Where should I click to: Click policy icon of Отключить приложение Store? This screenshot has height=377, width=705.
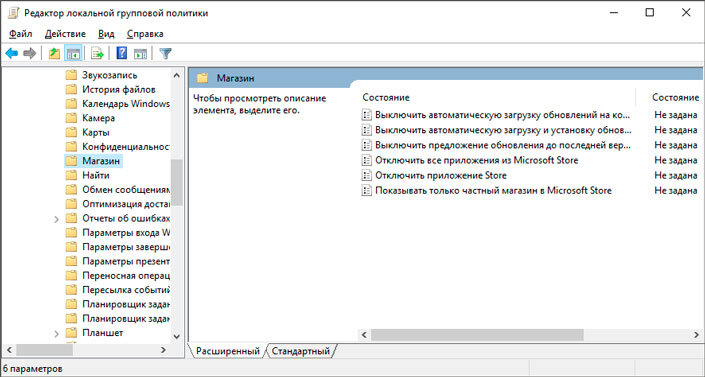pos(367,175)
